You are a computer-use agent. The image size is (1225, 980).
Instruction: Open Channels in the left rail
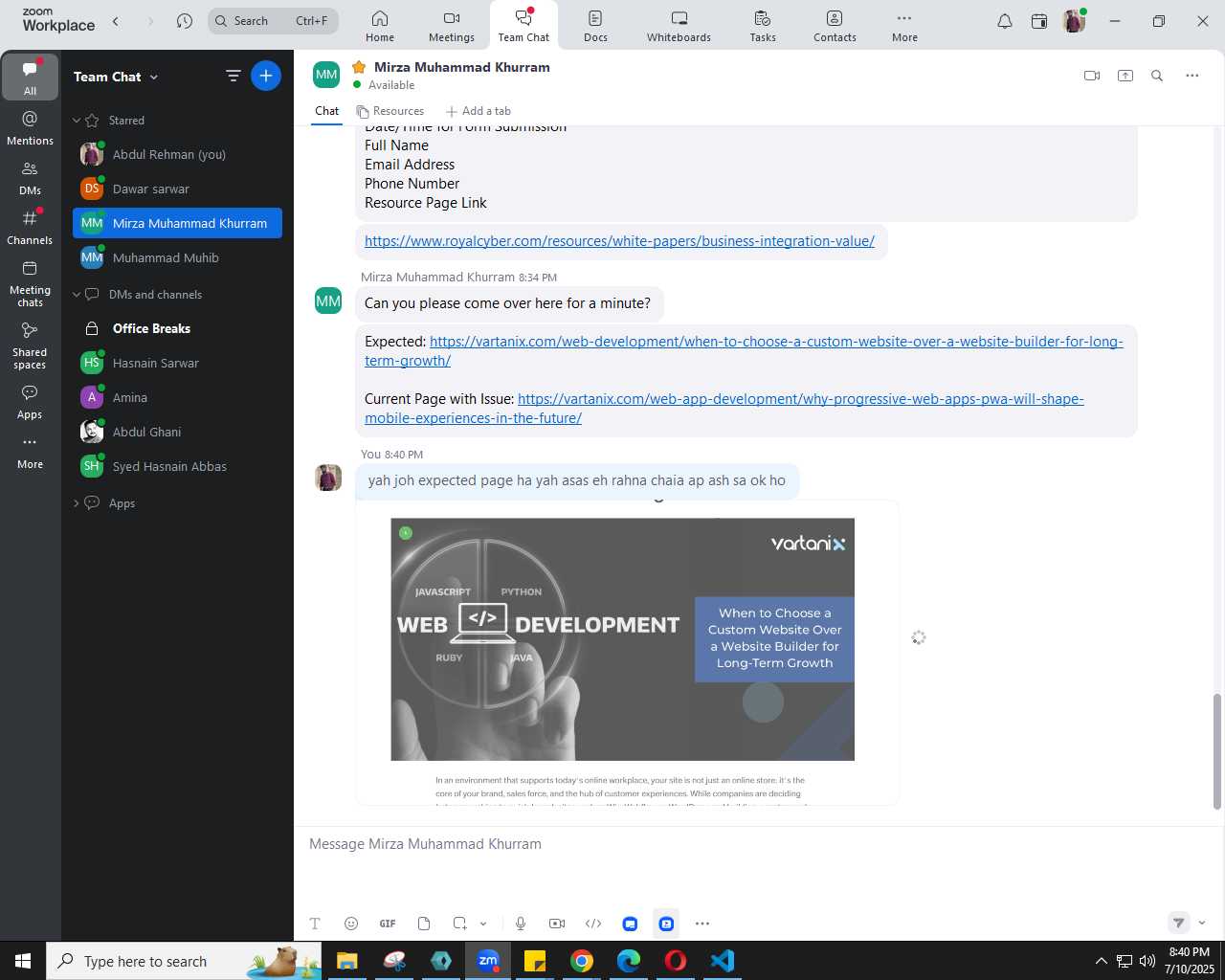click(30, 227)
